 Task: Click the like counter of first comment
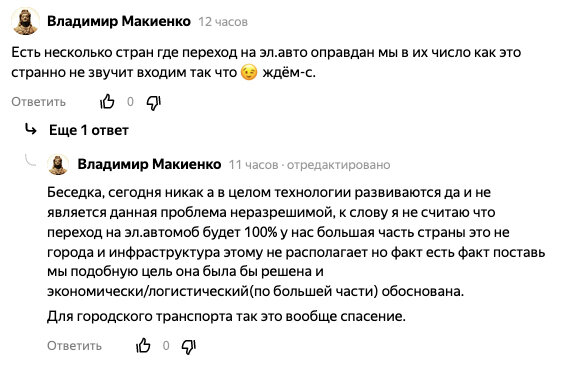pyautogui.click(x=130, y=102)
